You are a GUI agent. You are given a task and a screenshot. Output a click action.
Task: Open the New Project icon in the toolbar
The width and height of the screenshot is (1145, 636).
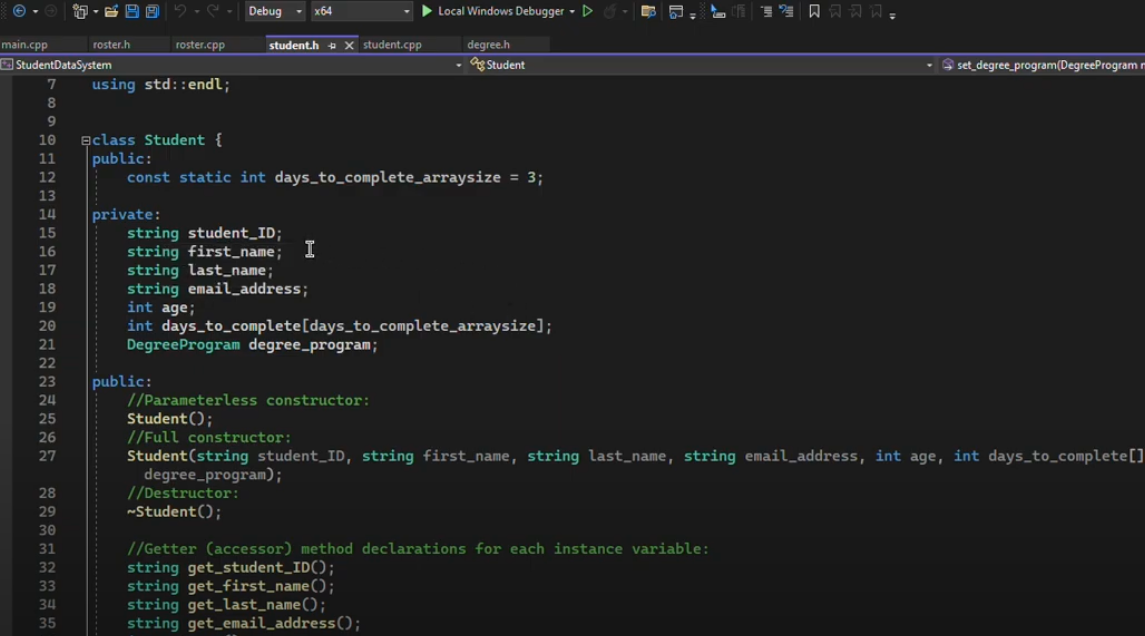(x=80, y=11)
